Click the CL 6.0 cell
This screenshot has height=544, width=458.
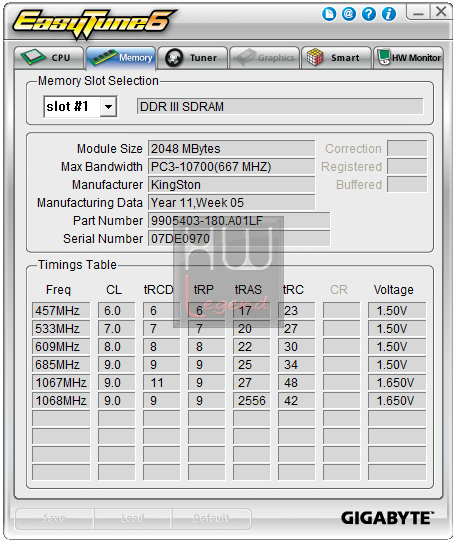click(x=116, y=311)
